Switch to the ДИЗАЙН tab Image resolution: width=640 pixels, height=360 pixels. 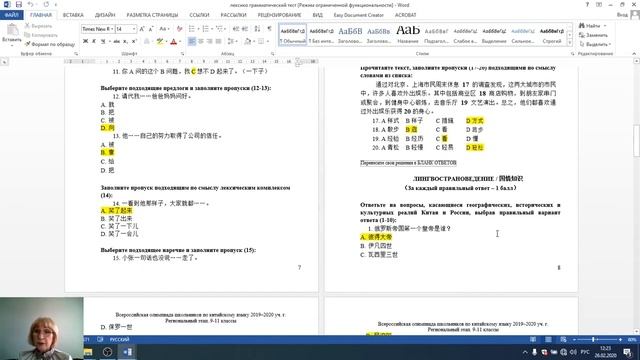click(x=105, y=15)
